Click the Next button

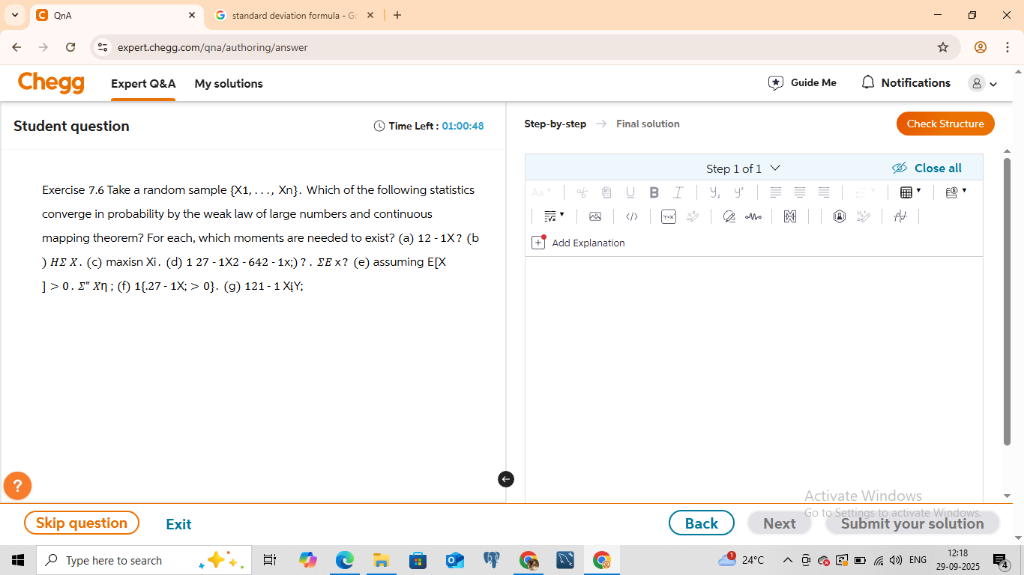pyautogui.click(x=779, y=523)
